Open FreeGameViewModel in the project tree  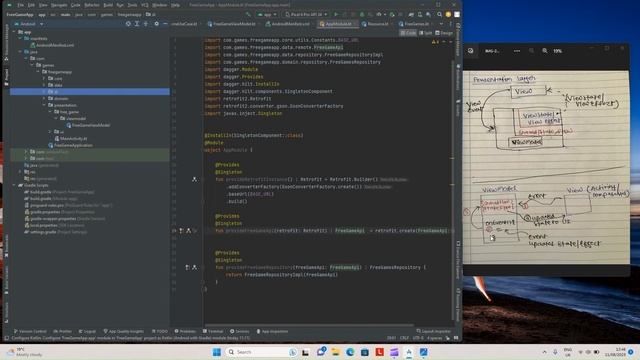point(88,125)
